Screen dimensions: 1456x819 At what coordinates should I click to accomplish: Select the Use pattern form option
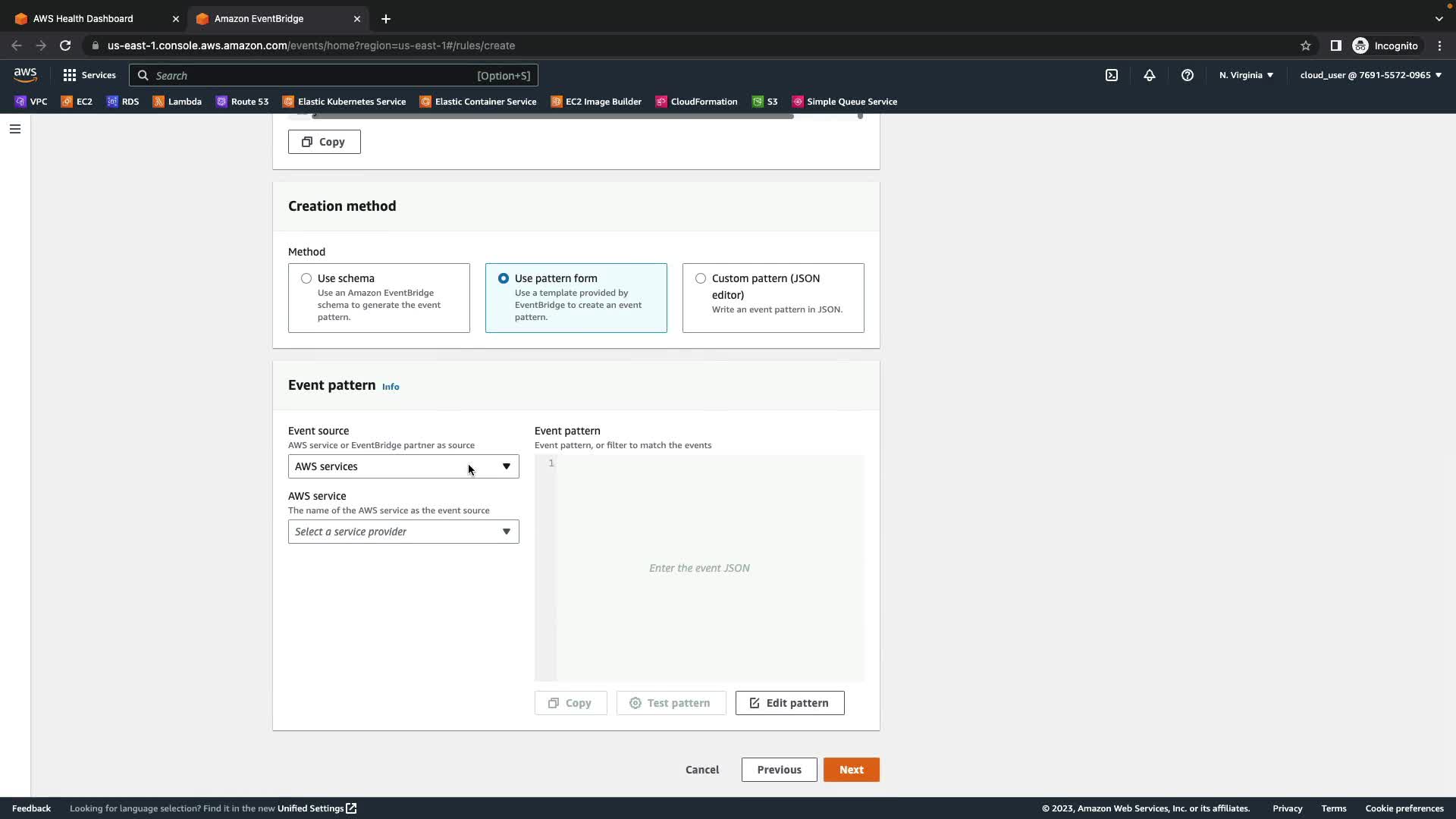click(x=504, y=278)
